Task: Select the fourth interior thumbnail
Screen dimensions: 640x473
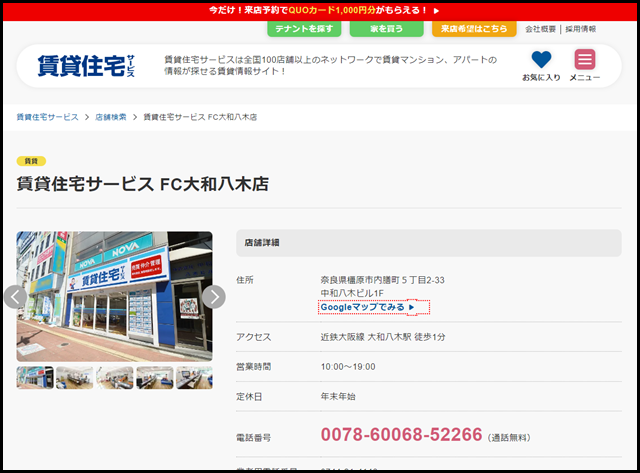Action: [x=155, y=378]
